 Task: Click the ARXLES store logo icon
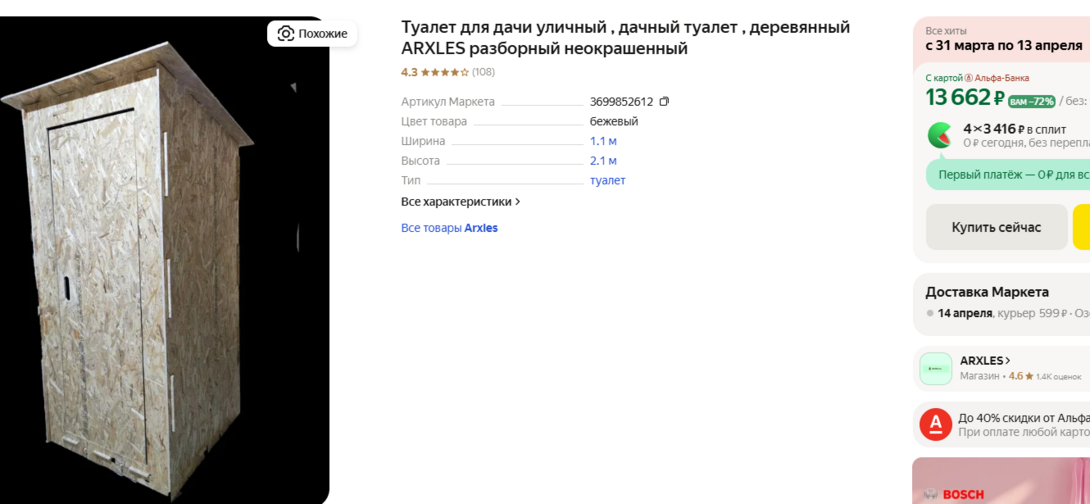coord(936,369)
